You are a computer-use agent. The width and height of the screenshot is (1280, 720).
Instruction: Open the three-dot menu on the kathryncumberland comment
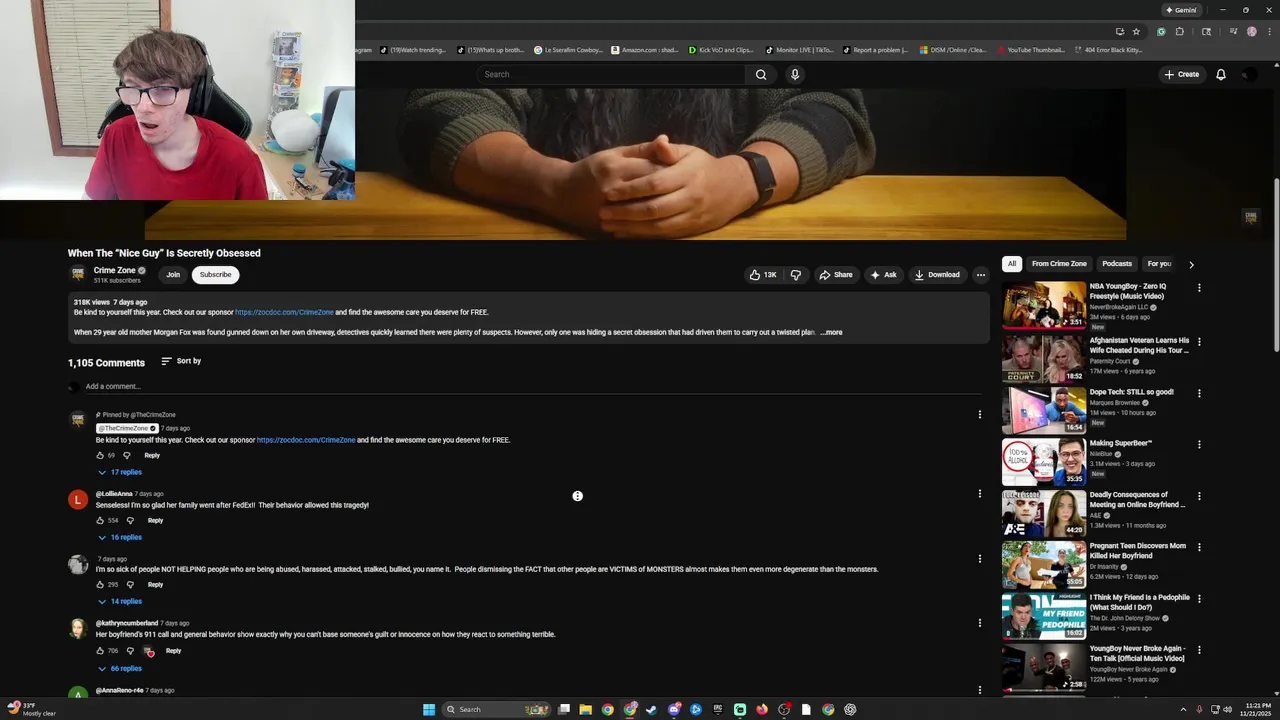980,622
